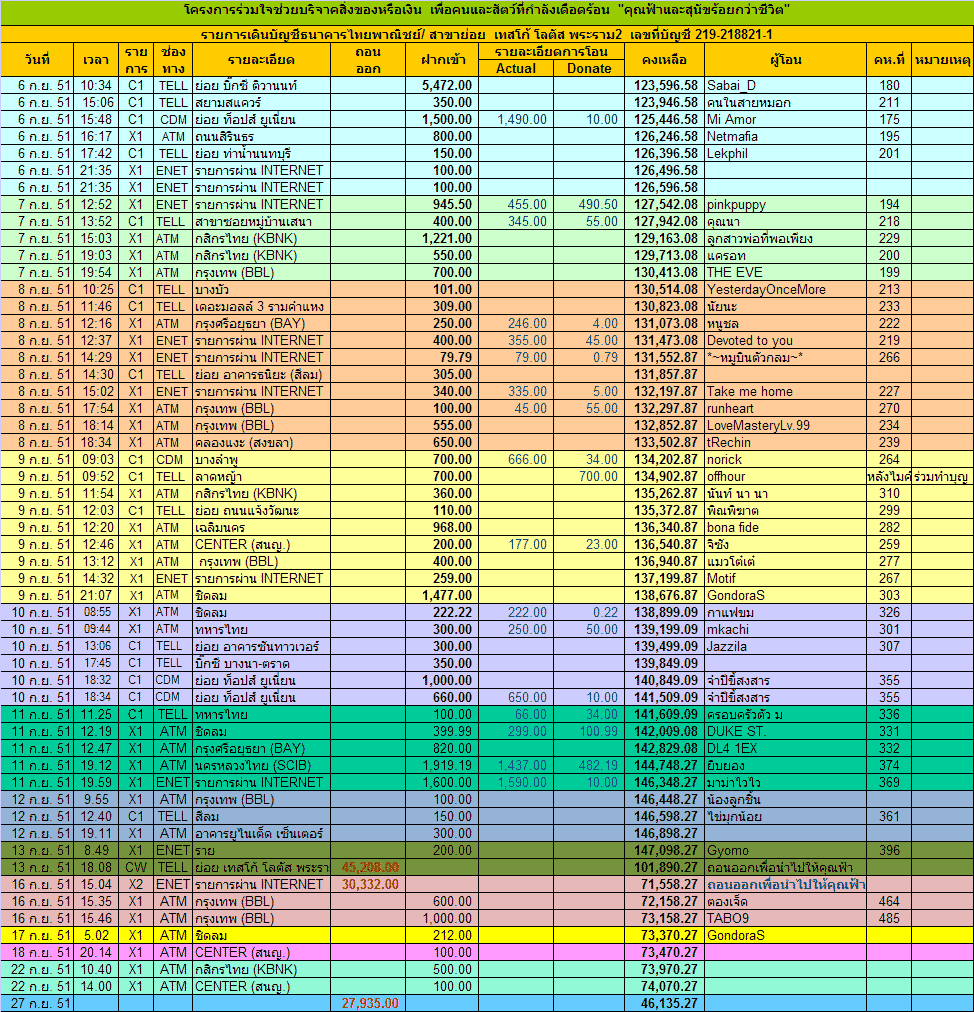Click the reference number 485

pos(889,918)
